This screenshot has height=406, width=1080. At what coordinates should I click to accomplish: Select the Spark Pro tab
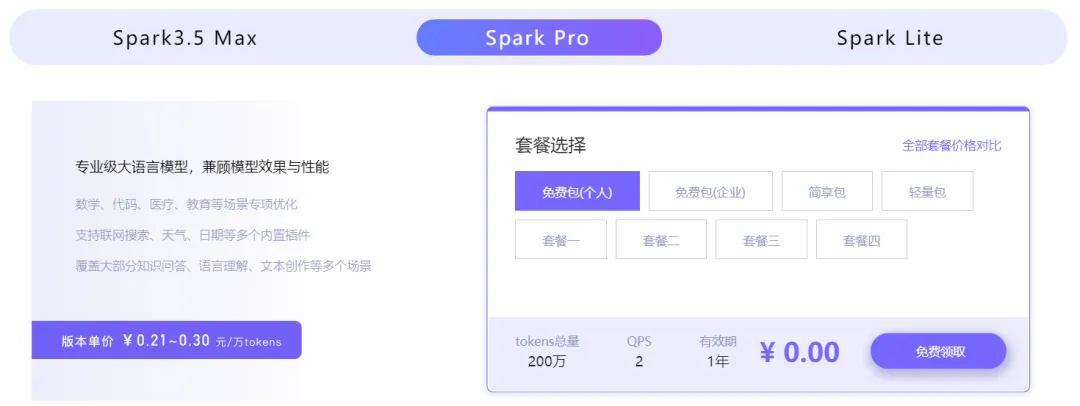[538, 38]
